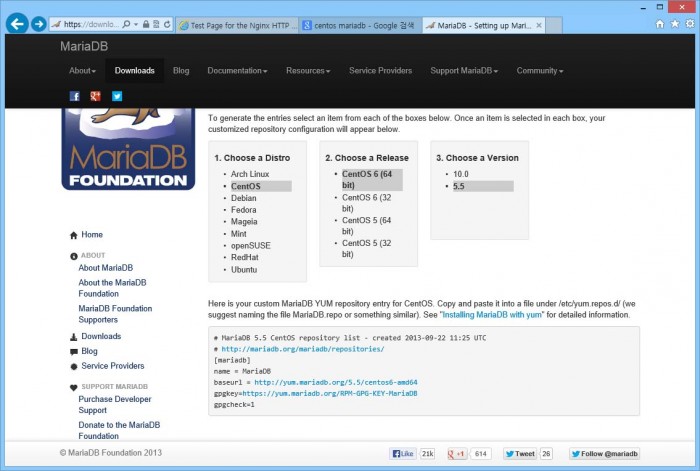Go forward with the browser Forward arrow

[39, 24]
